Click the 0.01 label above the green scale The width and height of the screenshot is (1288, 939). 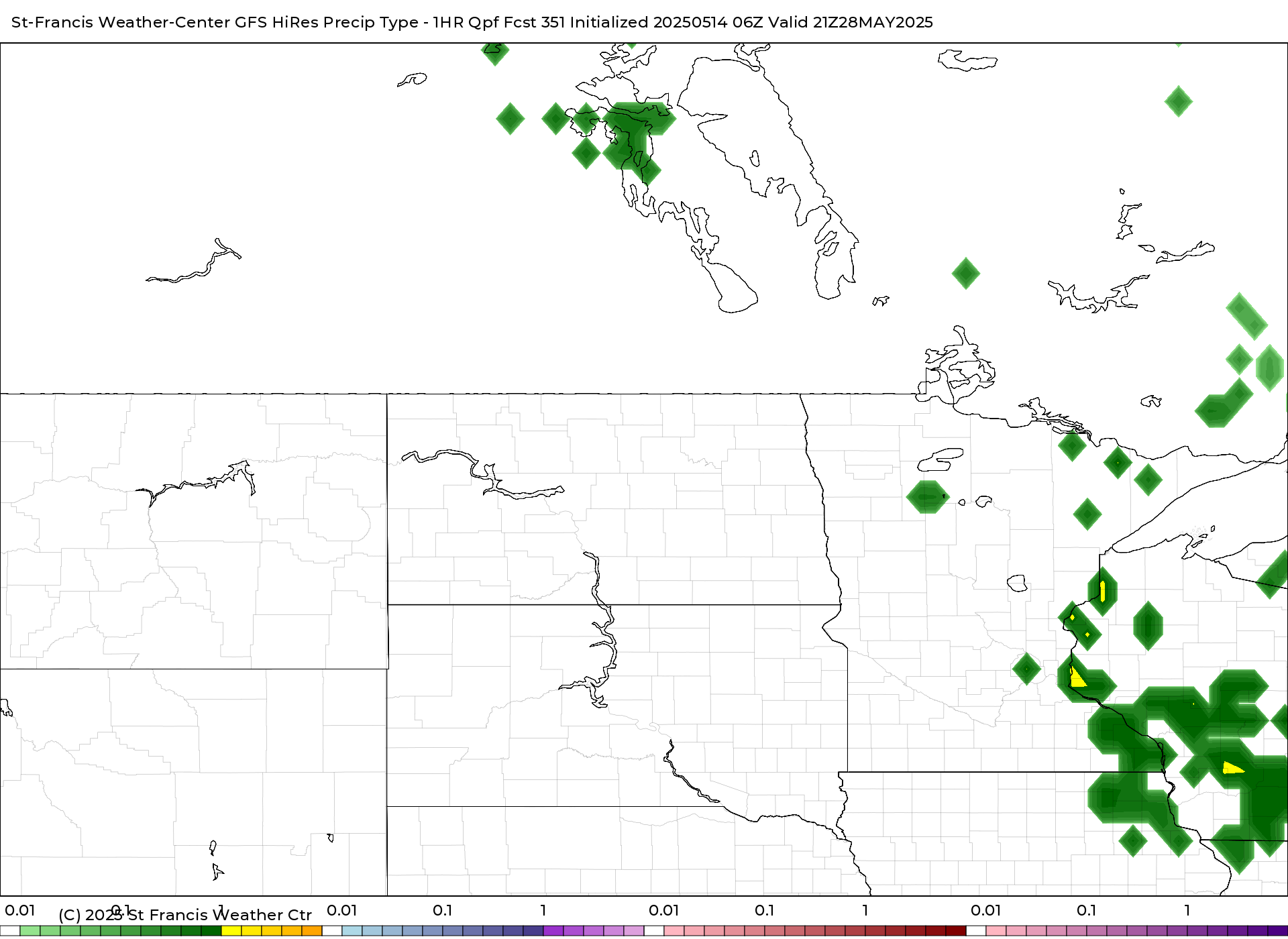(20, 911)
